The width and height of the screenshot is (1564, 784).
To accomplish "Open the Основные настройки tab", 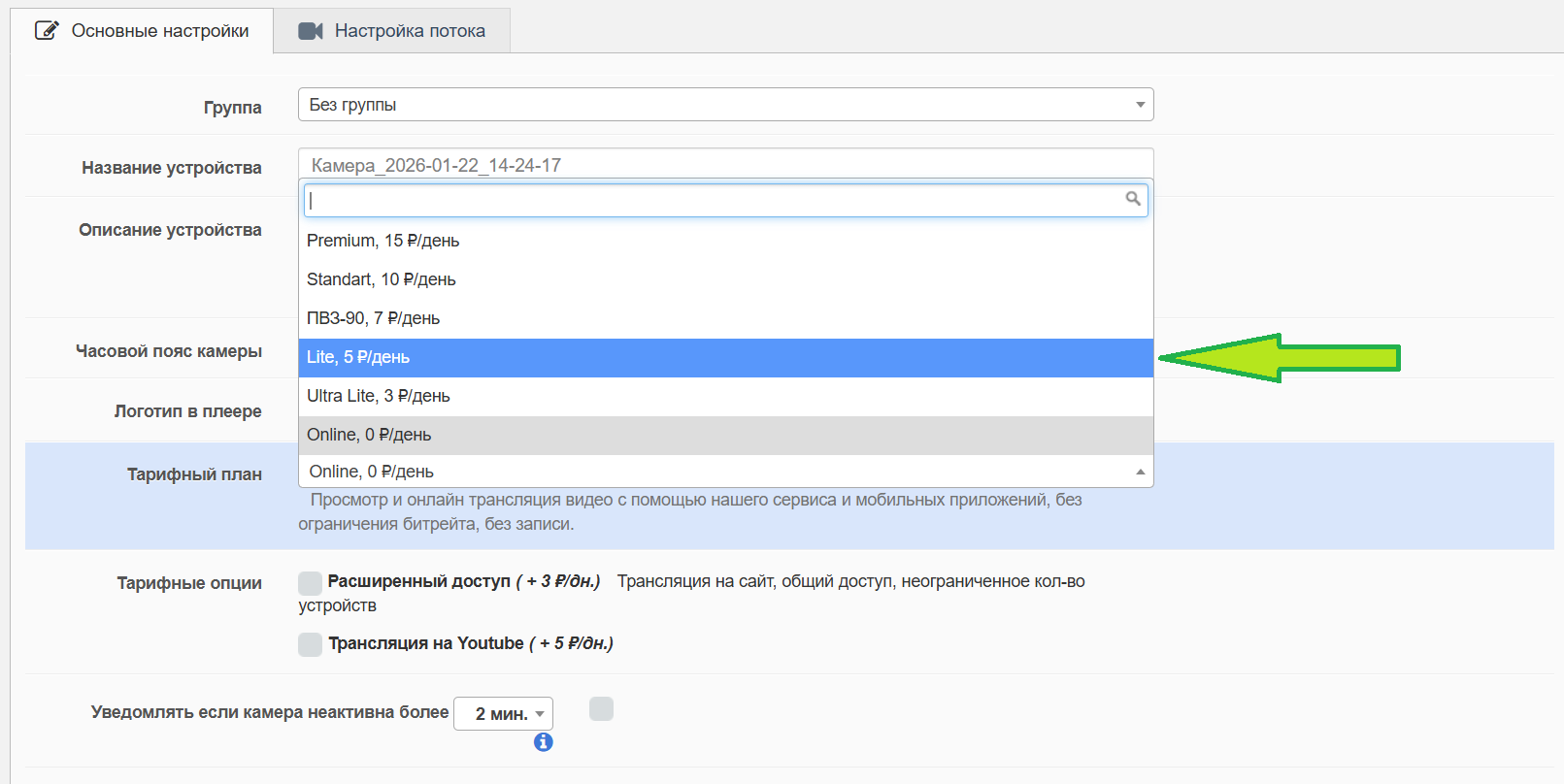I will pos(143,31).
